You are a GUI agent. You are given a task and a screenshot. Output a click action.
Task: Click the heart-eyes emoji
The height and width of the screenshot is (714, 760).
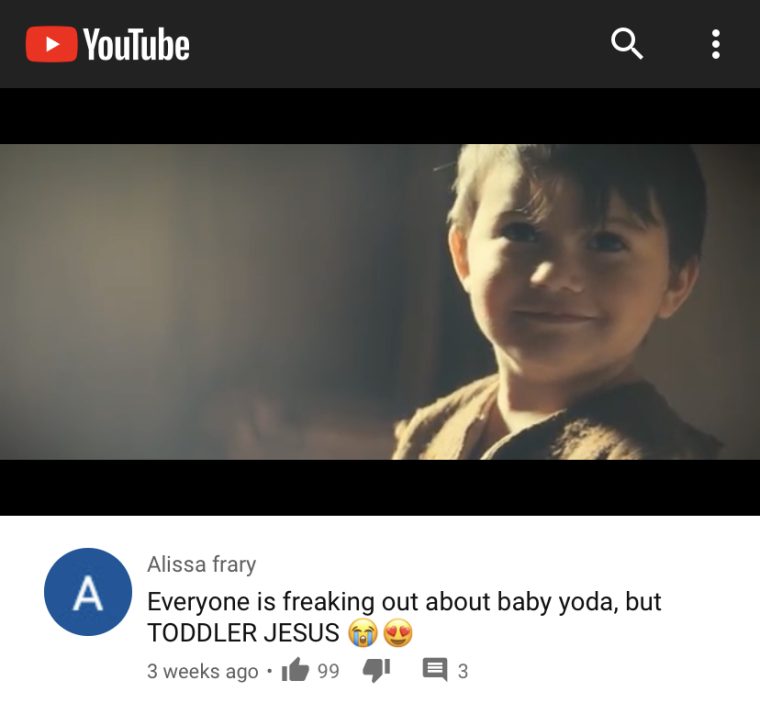398,633
